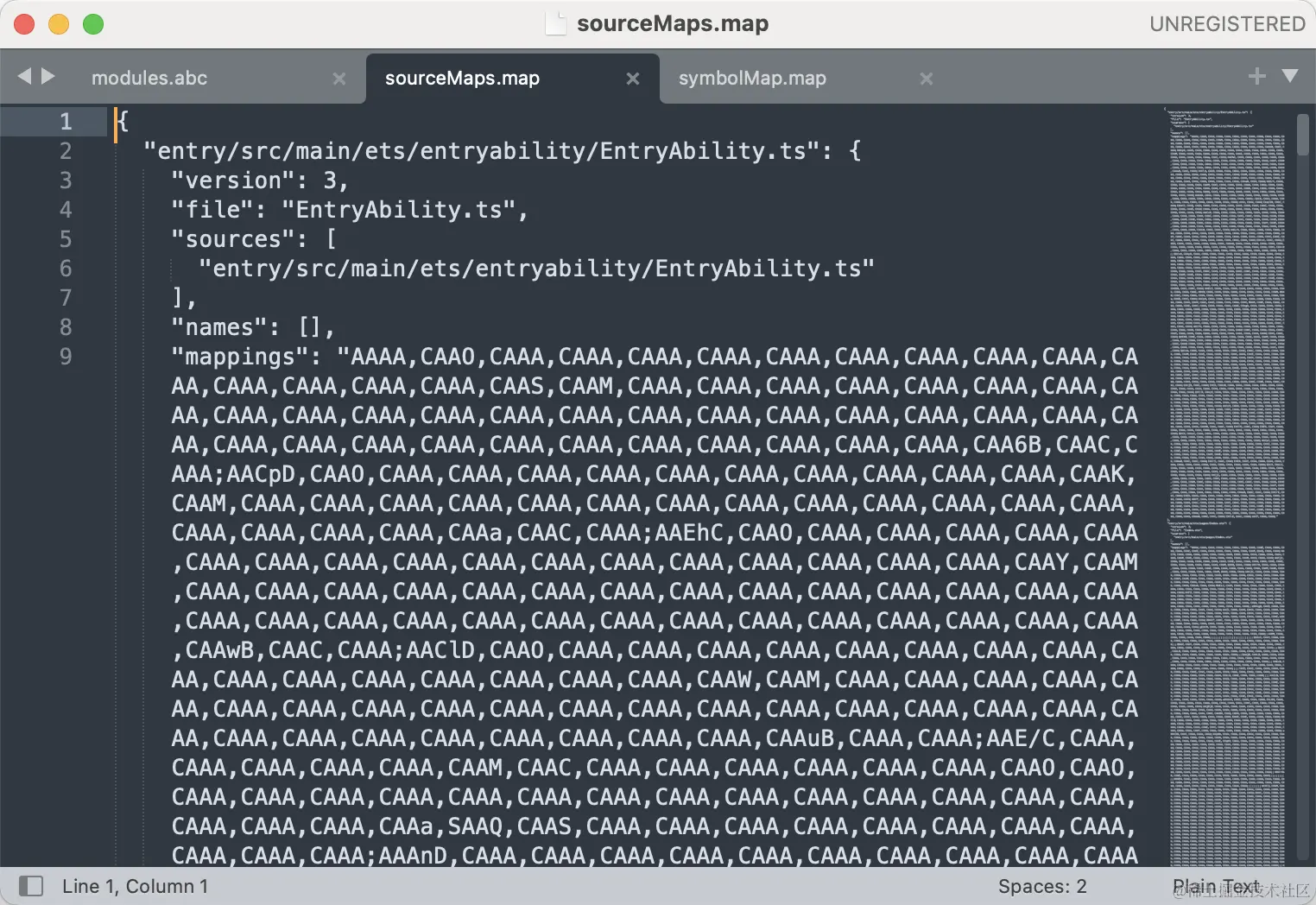Click line number 9 in the gutter
Screen dimensions: 1316x905
coord(66,357)
